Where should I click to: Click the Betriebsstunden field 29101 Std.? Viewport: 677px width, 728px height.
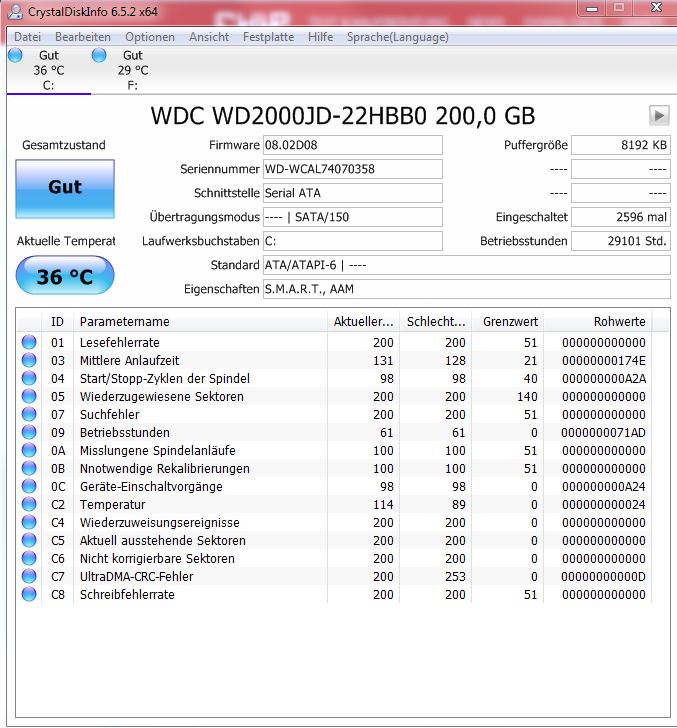tap(621, 241)
